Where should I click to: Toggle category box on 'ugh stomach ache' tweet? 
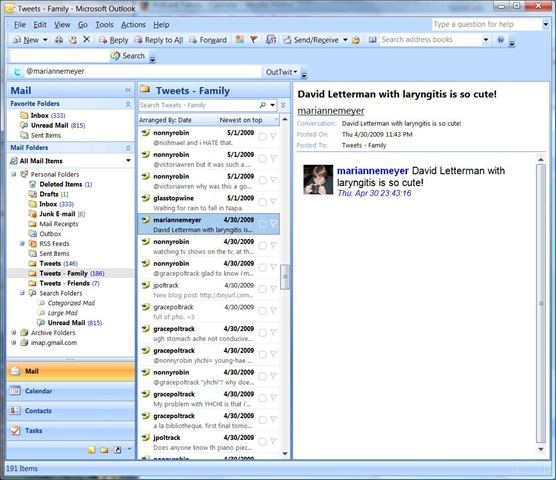click(262, 333)
